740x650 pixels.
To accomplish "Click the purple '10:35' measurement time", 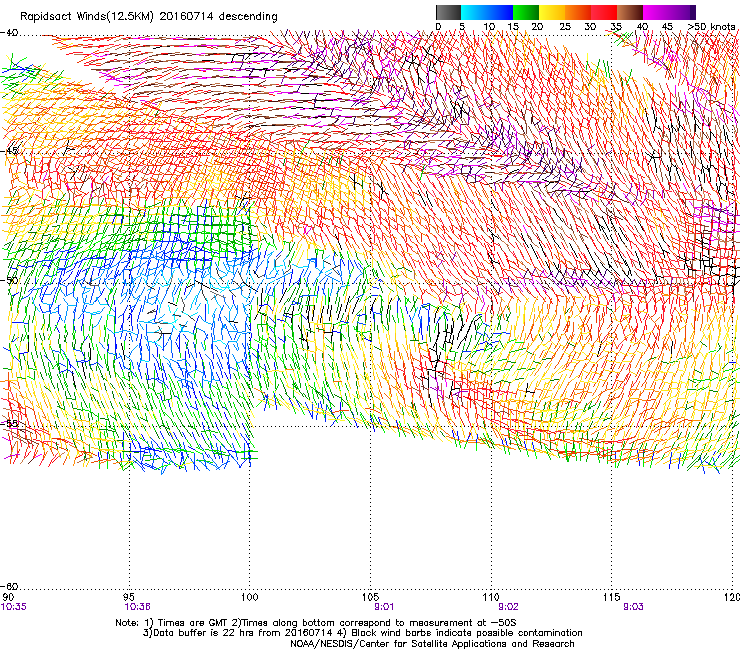I will (x=14, y=607).
